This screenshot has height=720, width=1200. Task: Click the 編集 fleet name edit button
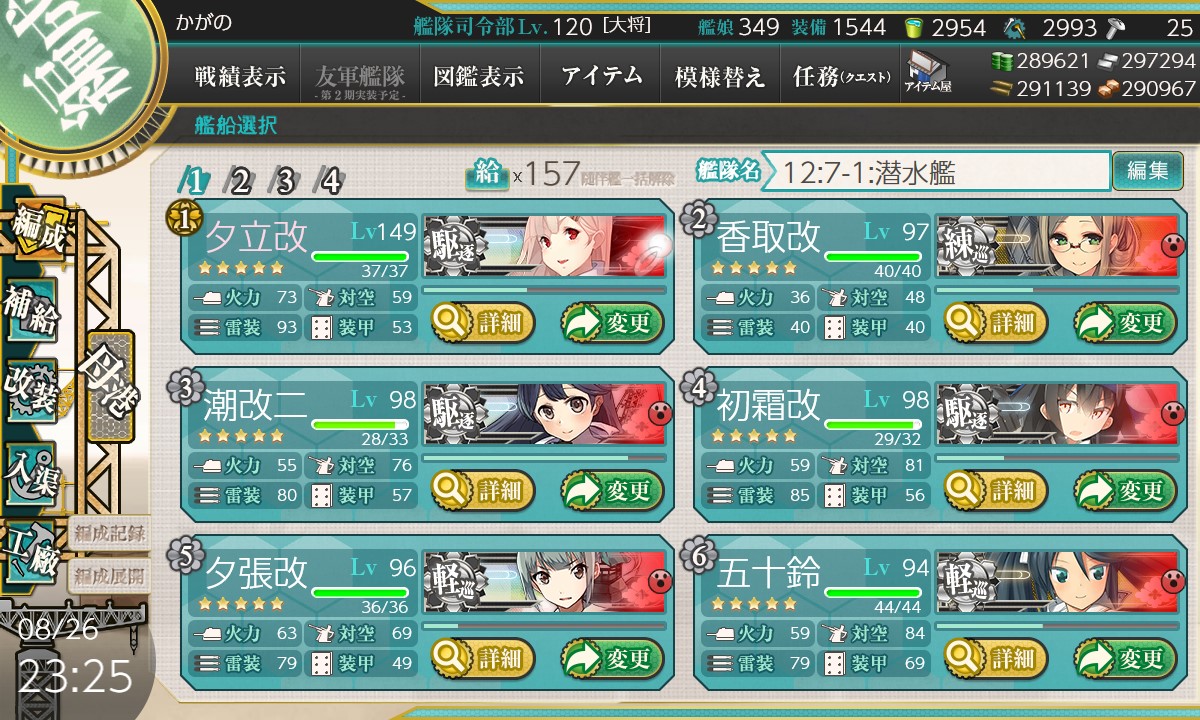(1147, 171)
